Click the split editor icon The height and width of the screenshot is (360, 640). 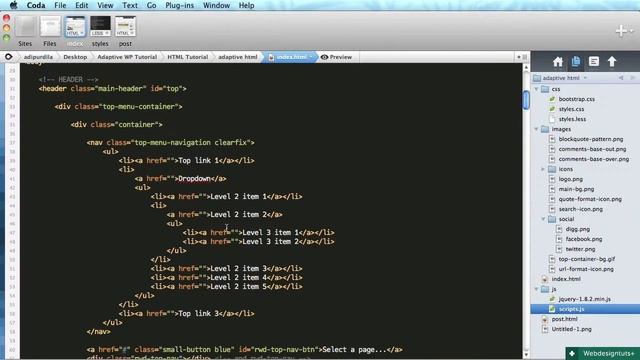525,57
